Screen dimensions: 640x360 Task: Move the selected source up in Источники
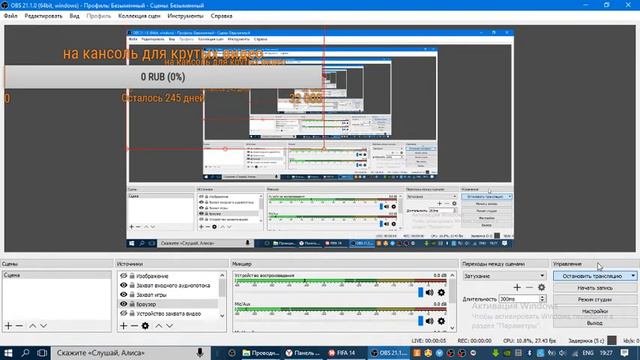point(159,326)
